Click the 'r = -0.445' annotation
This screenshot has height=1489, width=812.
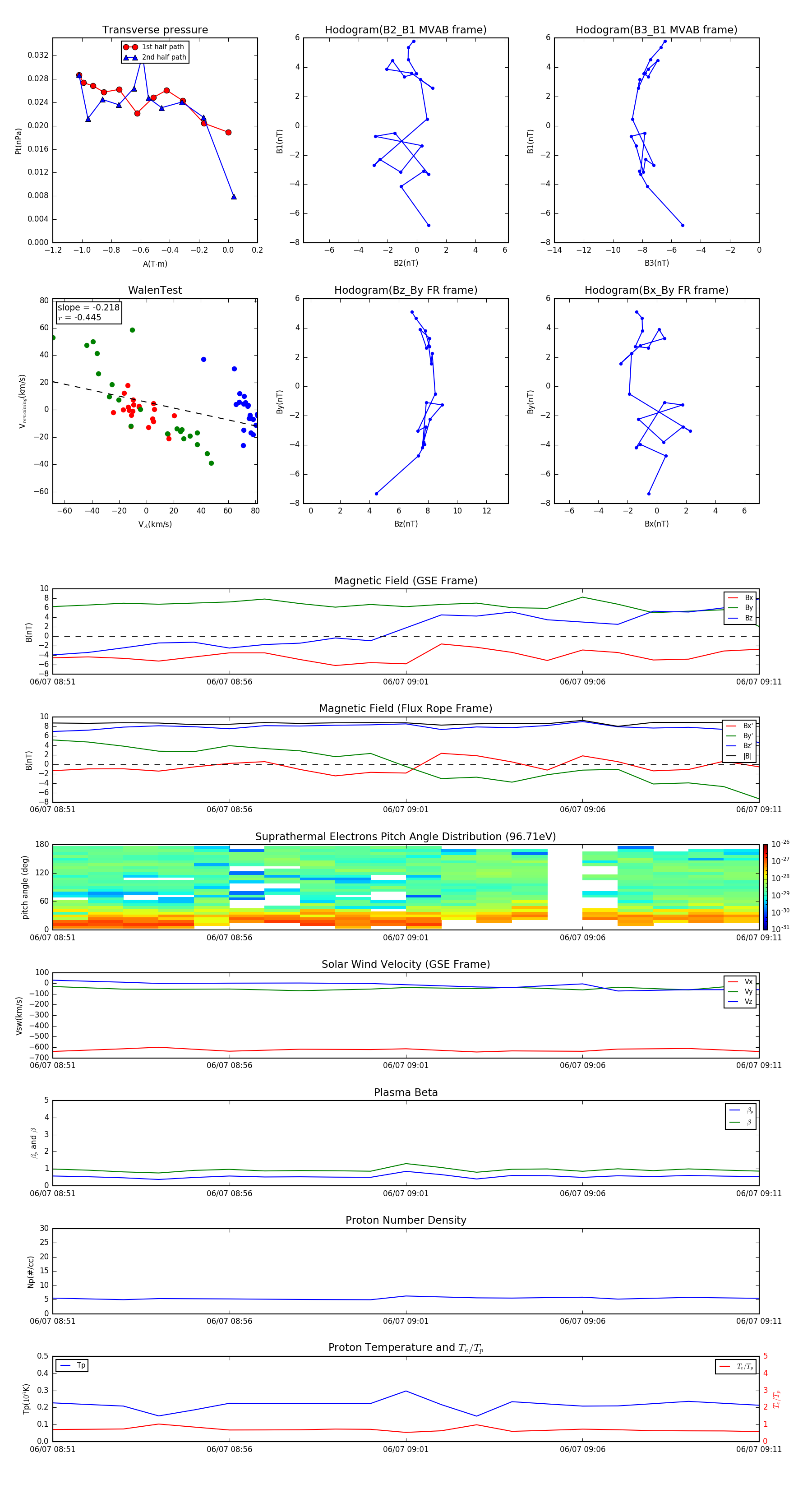80,317
